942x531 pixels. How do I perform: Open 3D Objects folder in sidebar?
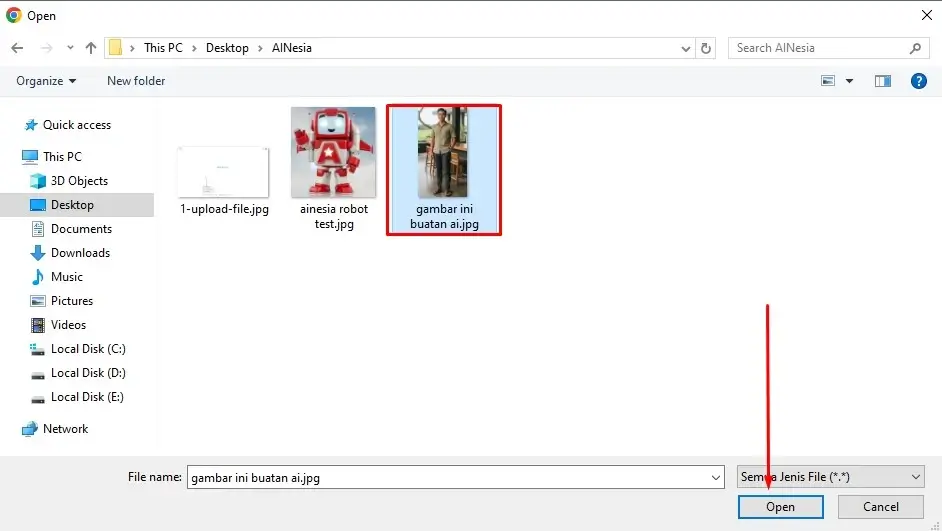click(79, 181)
